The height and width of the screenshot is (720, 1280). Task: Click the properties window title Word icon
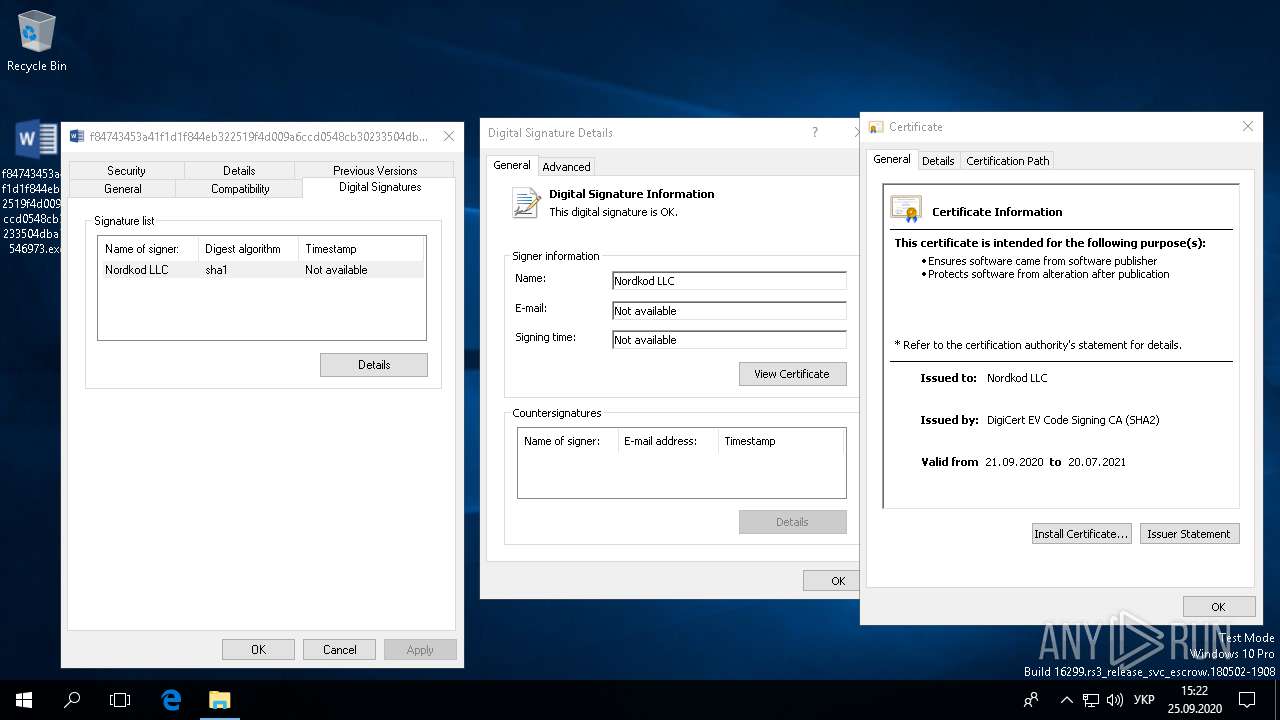[77, 136]
